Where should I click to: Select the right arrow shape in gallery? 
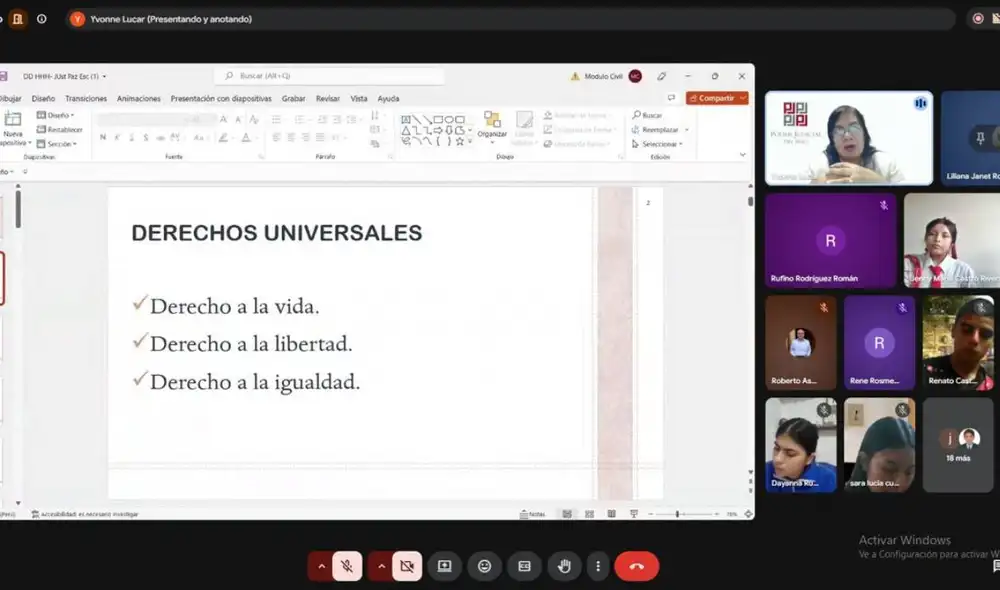pos(438,130)
